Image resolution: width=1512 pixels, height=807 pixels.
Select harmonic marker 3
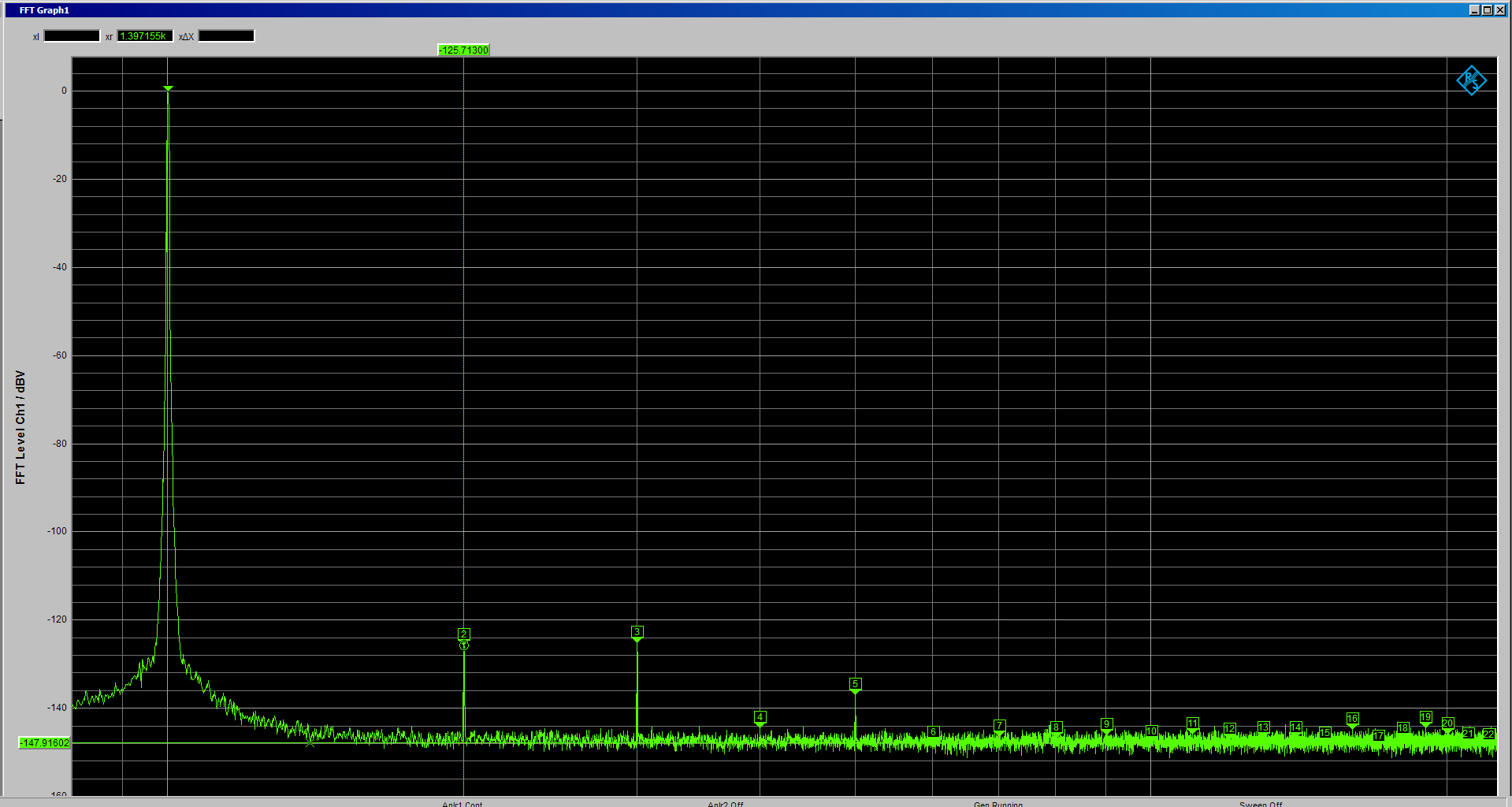tap(637, 632)
